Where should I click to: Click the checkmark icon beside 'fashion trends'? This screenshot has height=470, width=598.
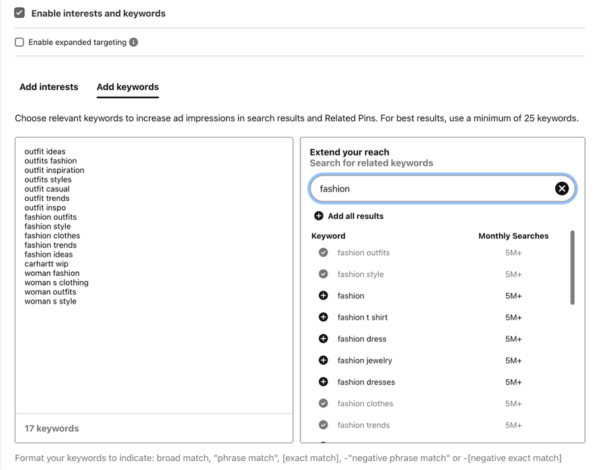pos(323,425)
